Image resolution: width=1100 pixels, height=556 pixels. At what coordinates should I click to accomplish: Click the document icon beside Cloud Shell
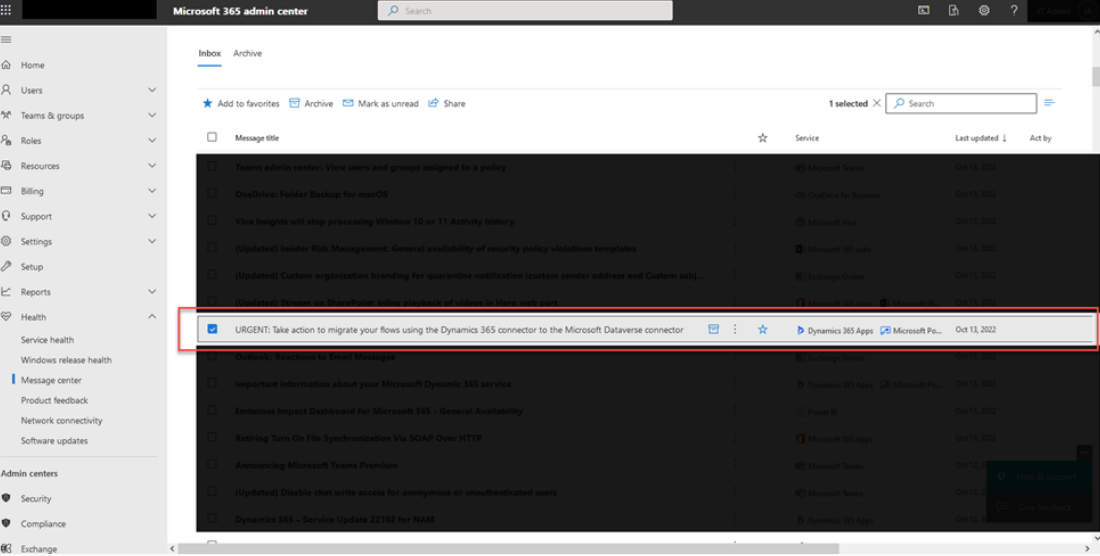pyautogui.click(x=954, y=11)
